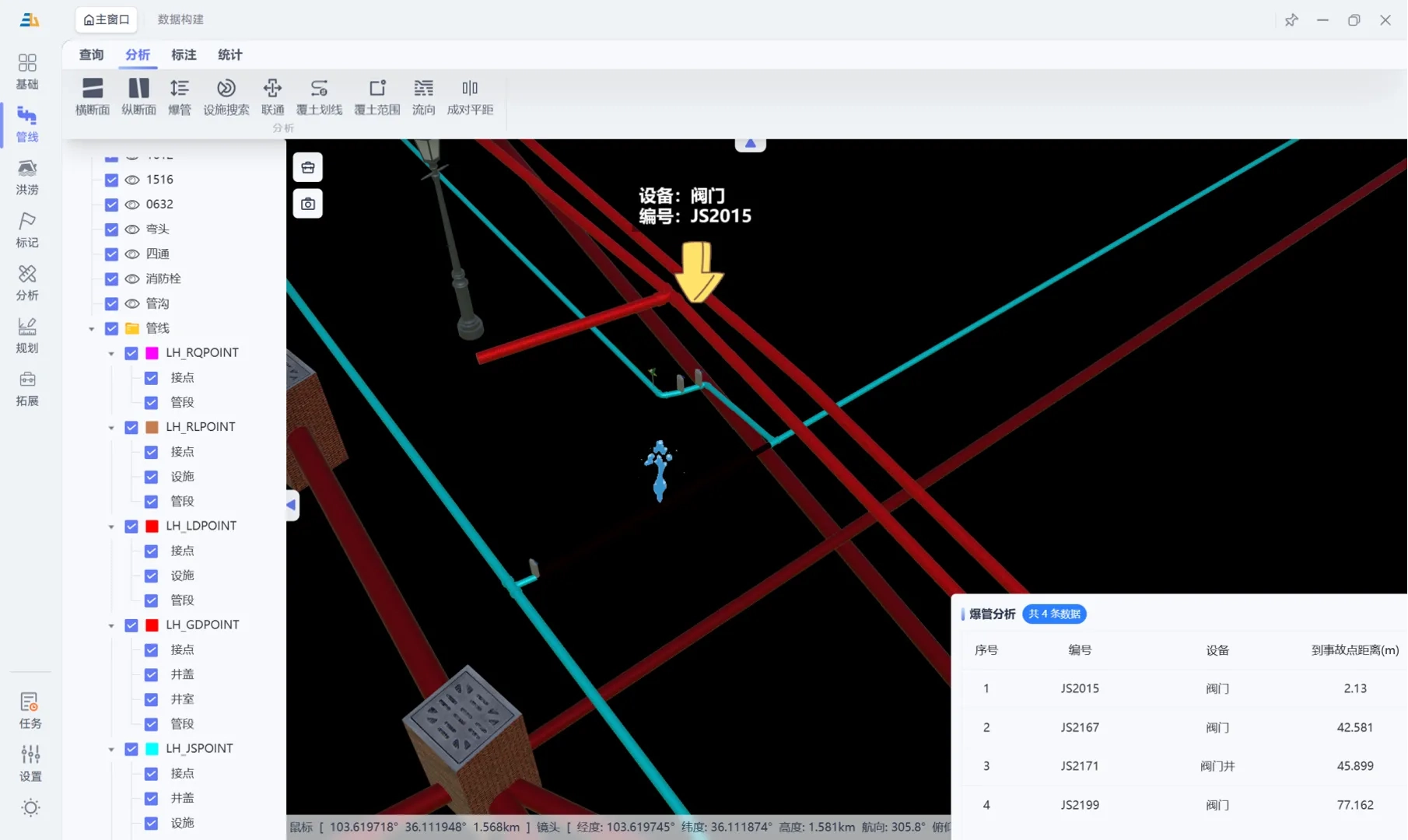Run the 爆管 (burst pipe) analysis tool
This screenshot has width=1408, height=840.
point(180,96)
